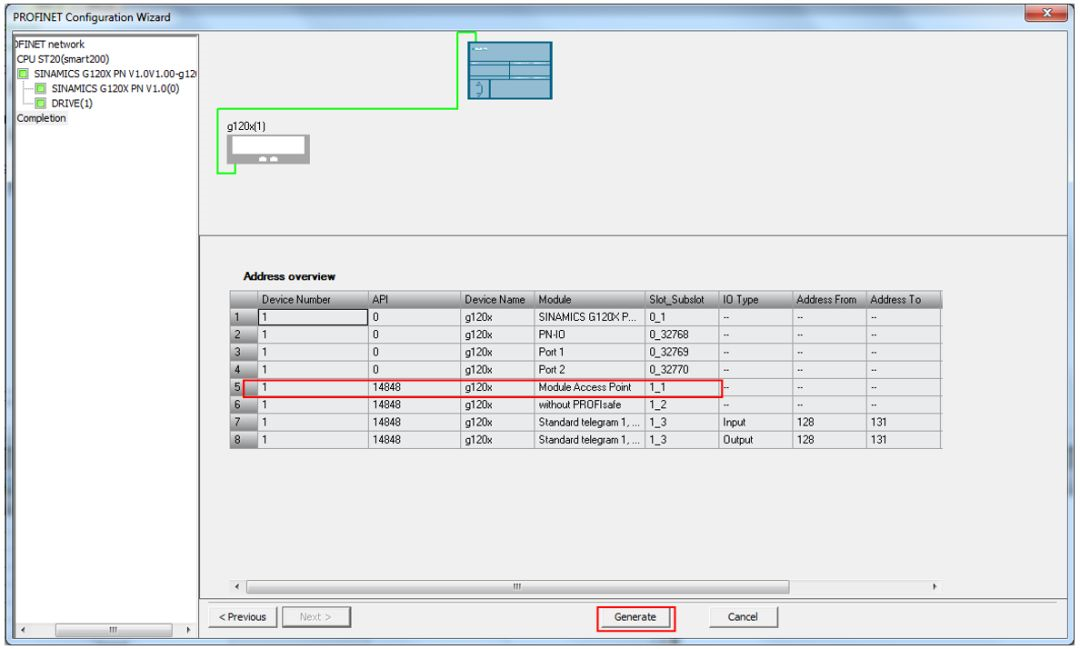Click the Next button

click(315, 617)
